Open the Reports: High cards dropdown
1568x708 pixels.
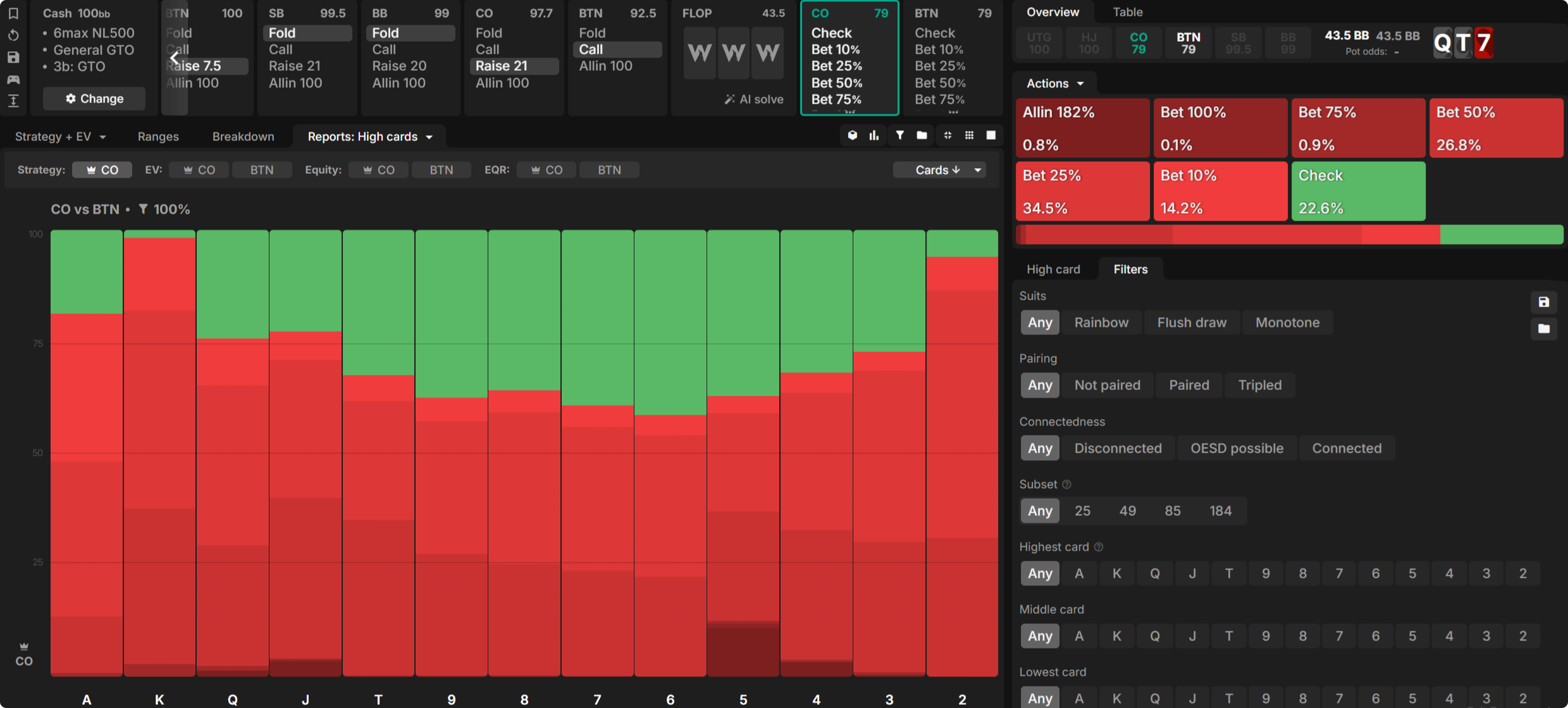[370, 137]
